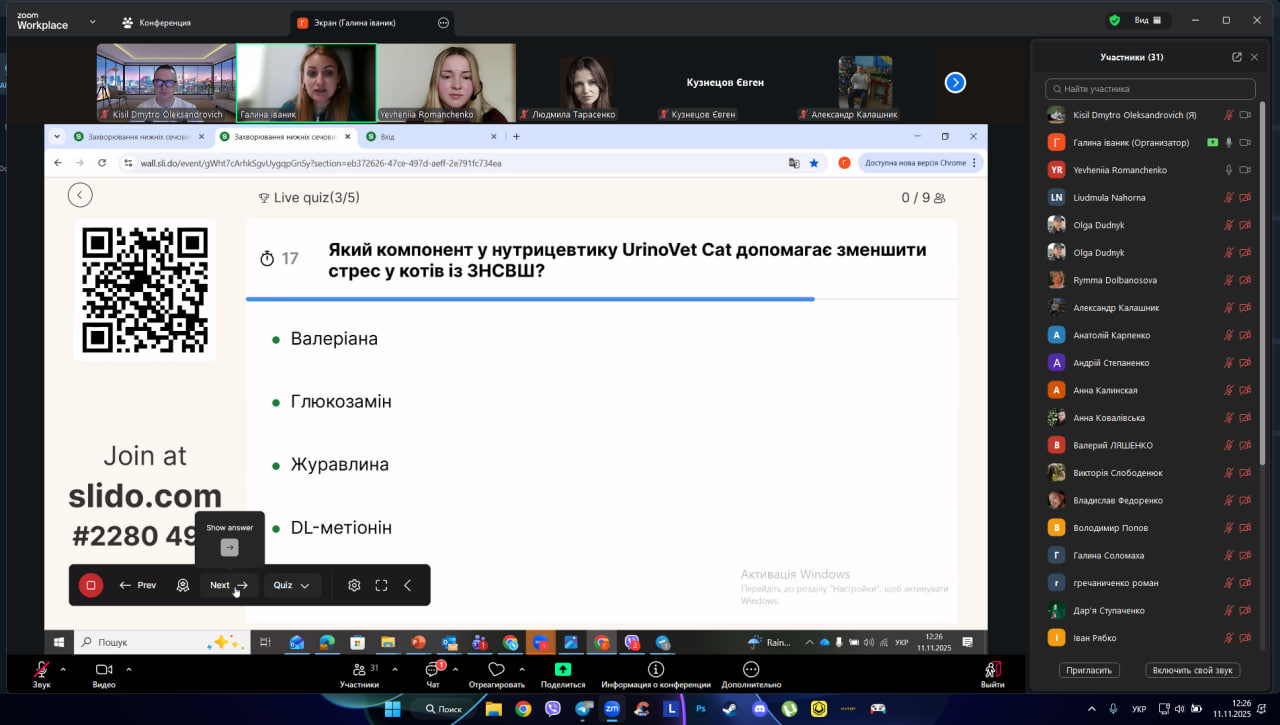The width and height of the screenshot is (1280, 725).
Task: Pop out the Участники panel
Action: tap(1237, 57)
